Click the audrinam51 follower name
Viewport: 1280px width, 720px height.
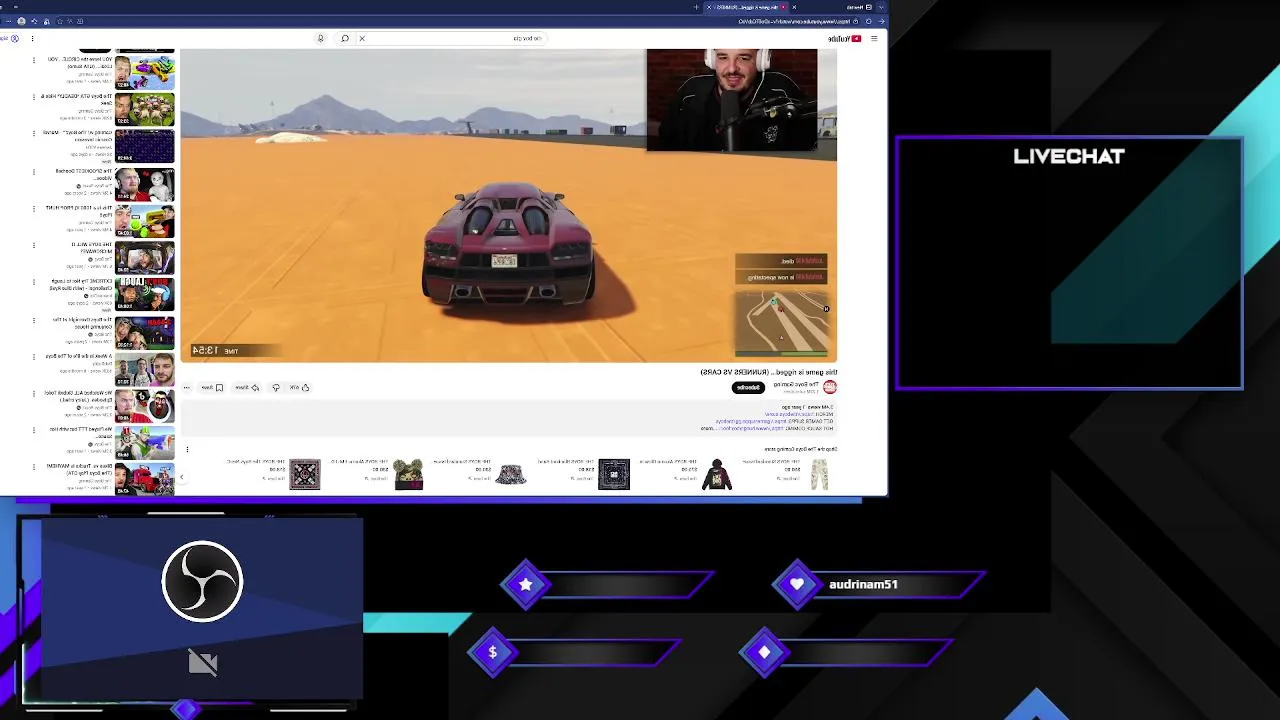pyautogui.click(x=863, y=584)
